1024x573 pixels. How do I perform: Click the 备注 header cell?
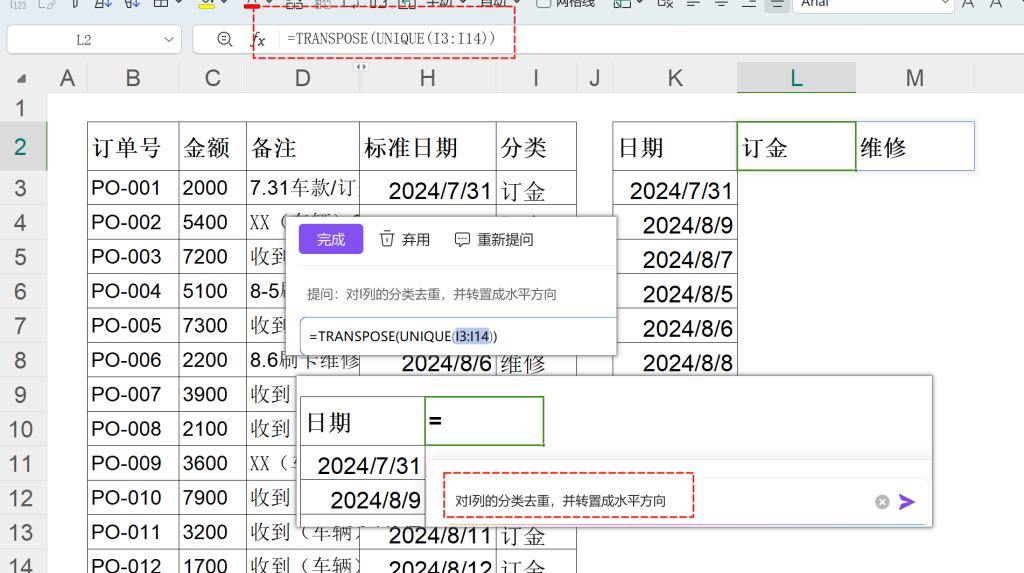(302, 146)
